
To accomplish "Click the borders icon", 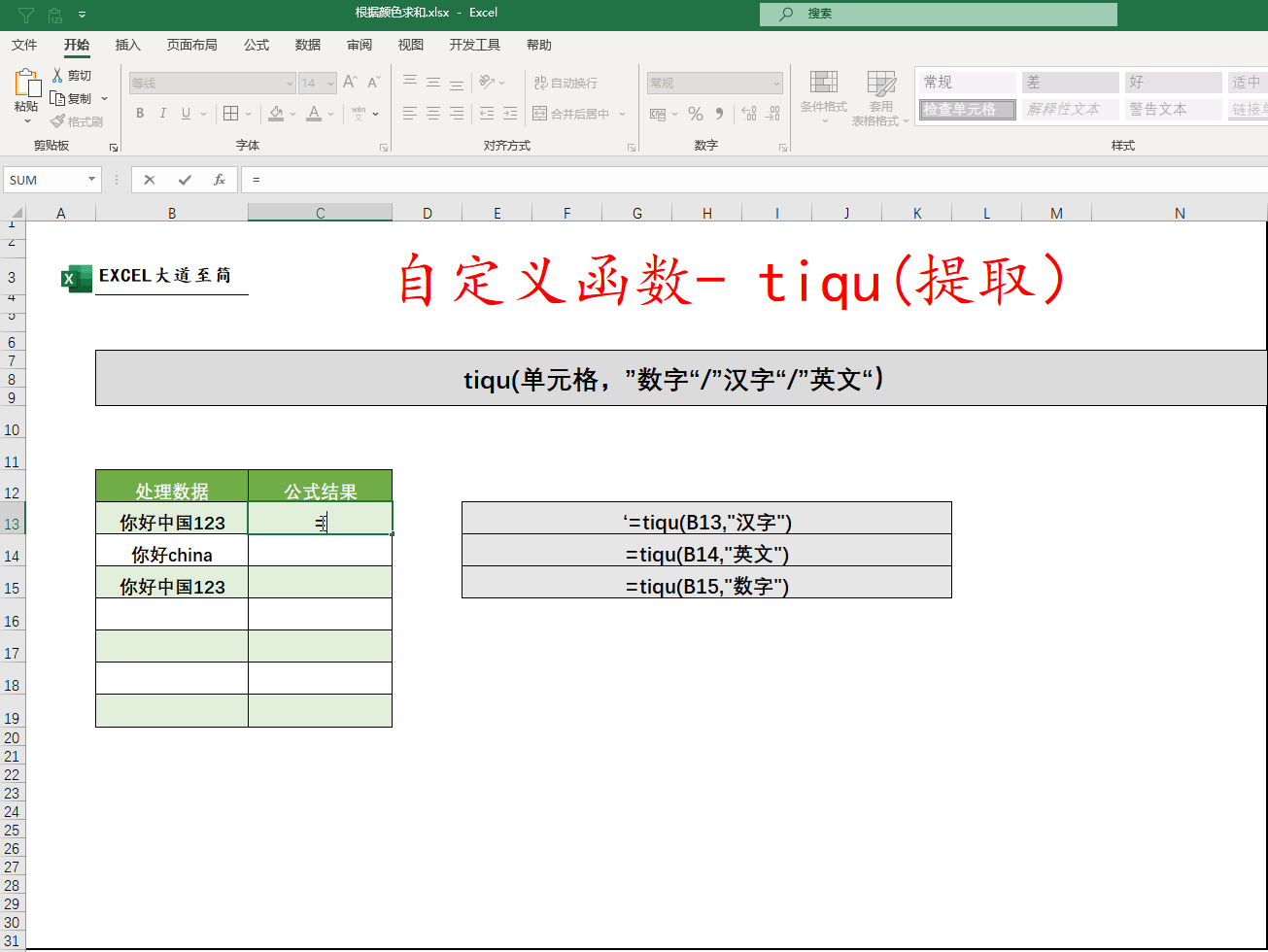I will (x=230, y=114).
